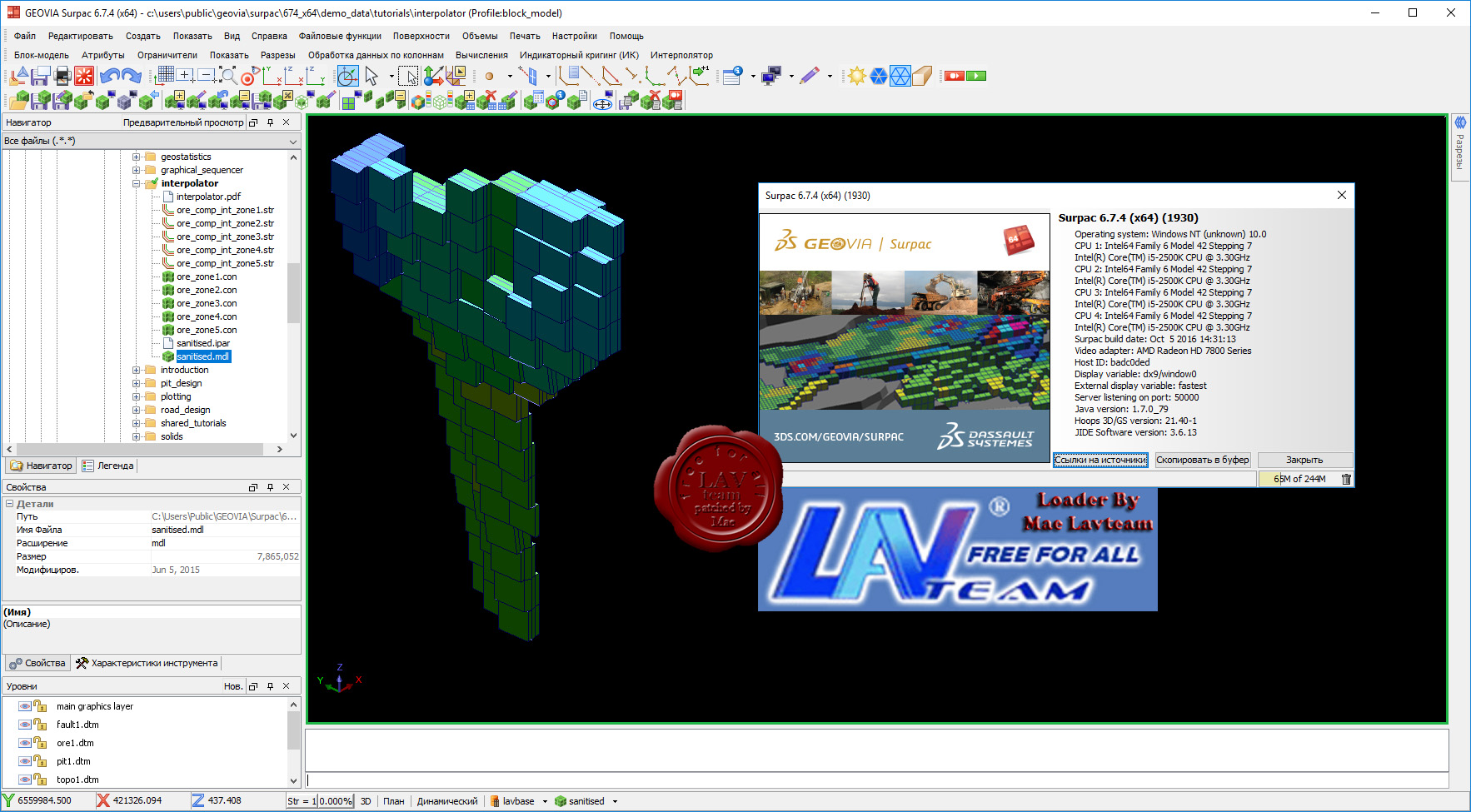The image size is (1471, 812).
Task: Click the Zoom in icon
Action: coord(185,76)
